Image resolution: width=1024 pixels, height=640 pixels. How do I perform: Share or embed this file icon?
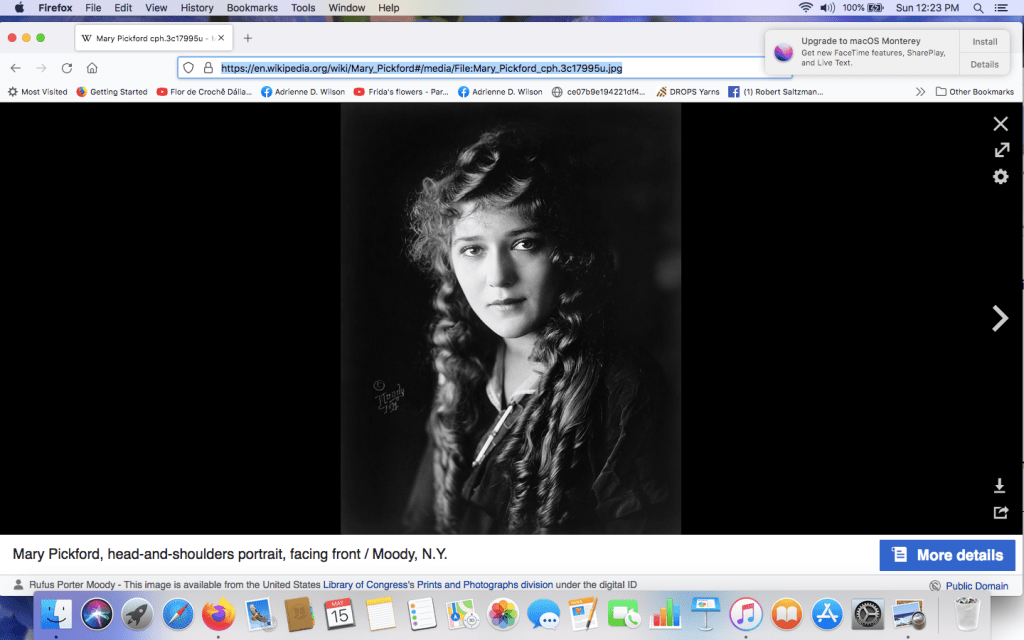coord(999,512)
